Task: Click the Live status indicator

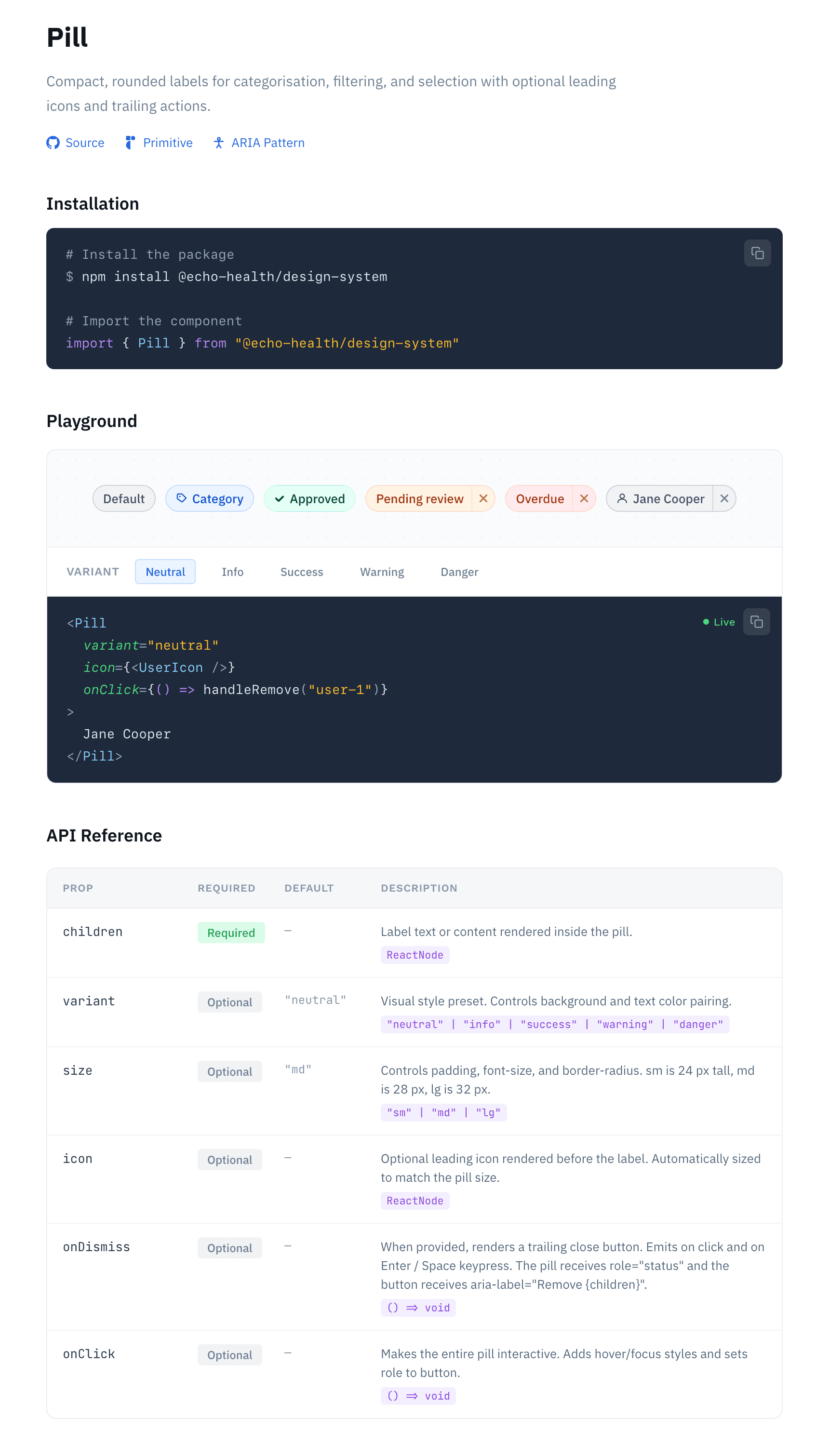Action: point(719,622)
